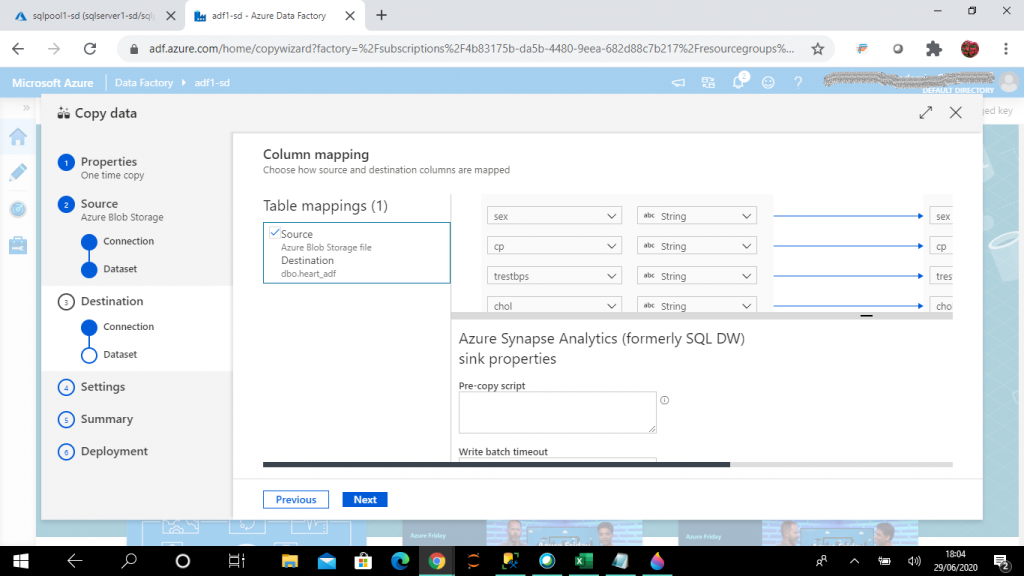Screen dimensions: 1024x576
Task: Open Excel from the taskbar
Action: [x=583, y=561]
